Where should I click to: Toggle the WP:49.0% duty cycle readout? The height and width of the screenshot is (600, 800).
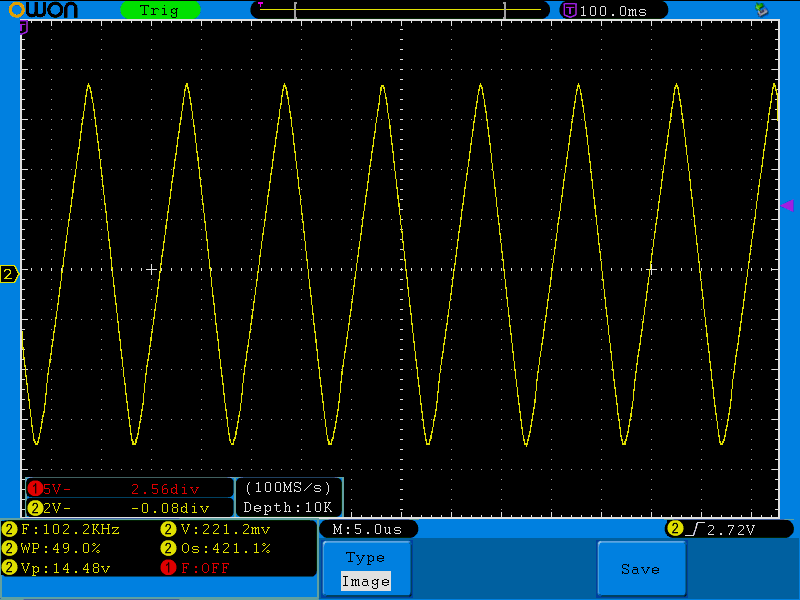pos(60,549)
